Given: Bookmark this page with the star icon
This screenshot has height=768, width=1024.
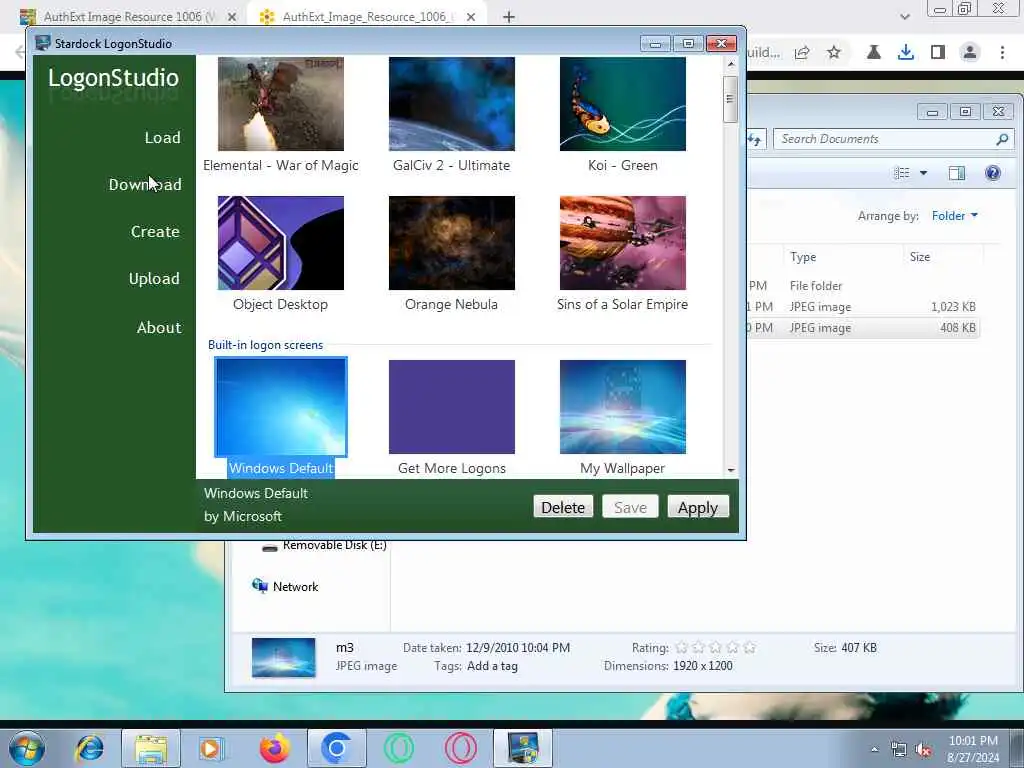Looking at the screenshot, I should coord(834,53).
